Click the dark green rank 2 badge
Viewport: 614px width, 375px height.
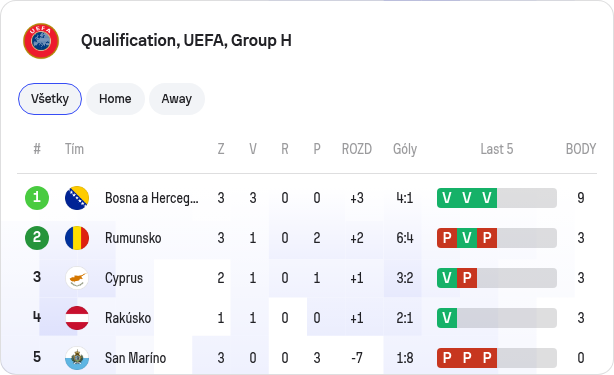(x=37, y=238)
